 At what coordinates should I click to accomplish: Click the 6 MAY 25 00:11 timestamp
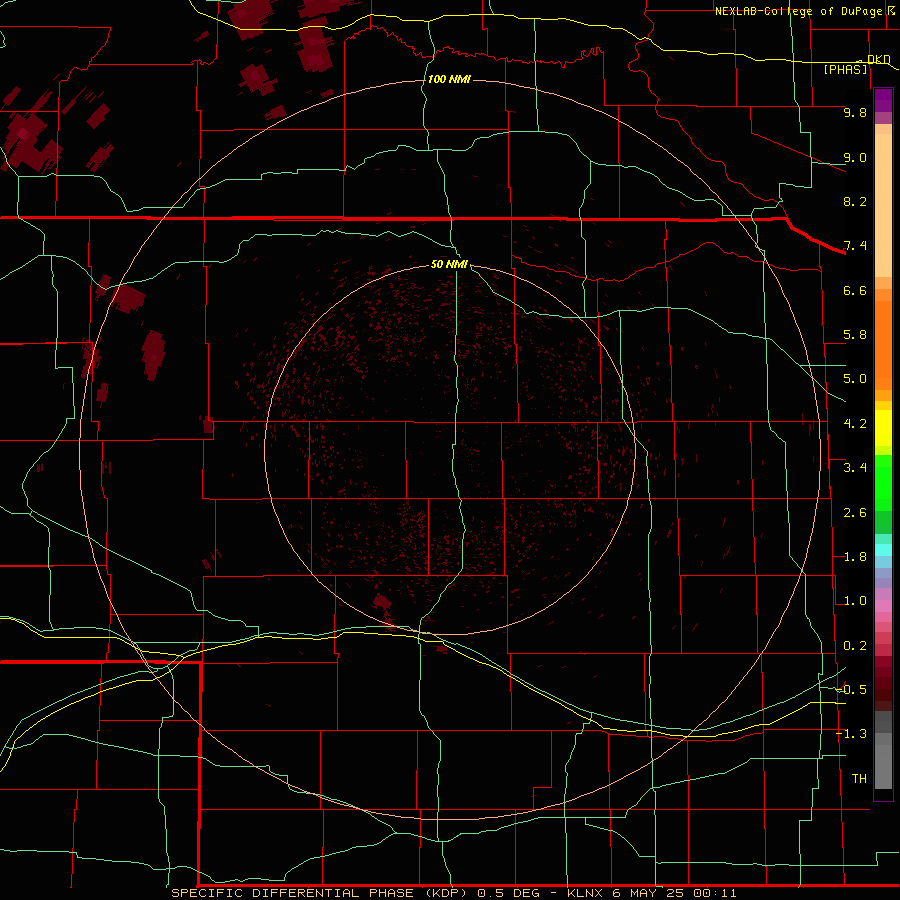[674, 893]
